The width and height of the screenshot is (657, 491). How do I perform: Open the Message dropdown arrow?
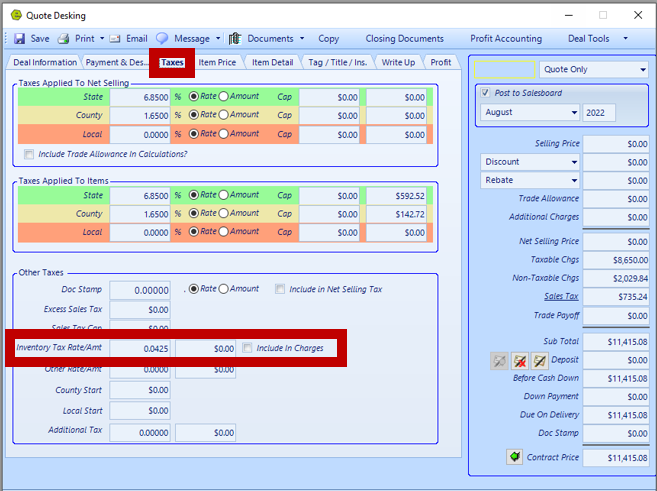point(218,39)
